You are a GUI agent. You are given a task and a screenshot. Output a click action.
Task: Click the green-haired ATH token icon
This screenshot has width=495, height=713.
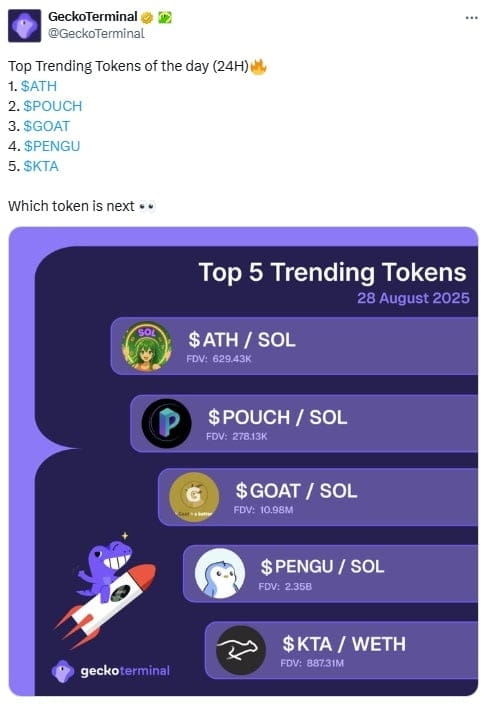(x=146, y=346)
